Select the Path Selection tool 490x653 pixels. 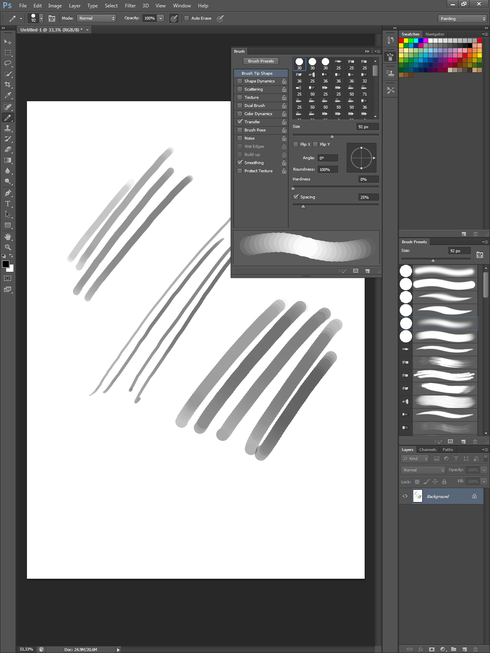(x=7, y=214)
